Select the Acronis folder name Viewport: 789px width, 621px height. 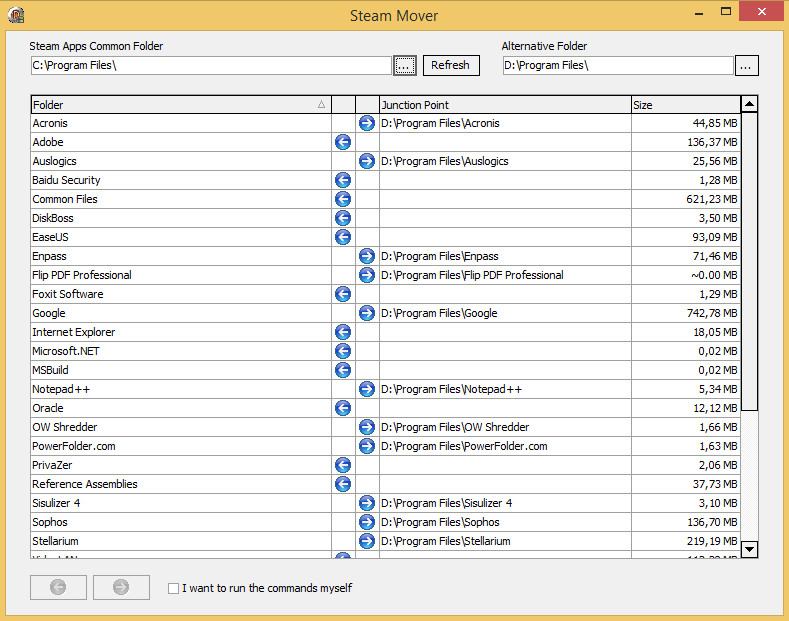[x=50, y=123]
